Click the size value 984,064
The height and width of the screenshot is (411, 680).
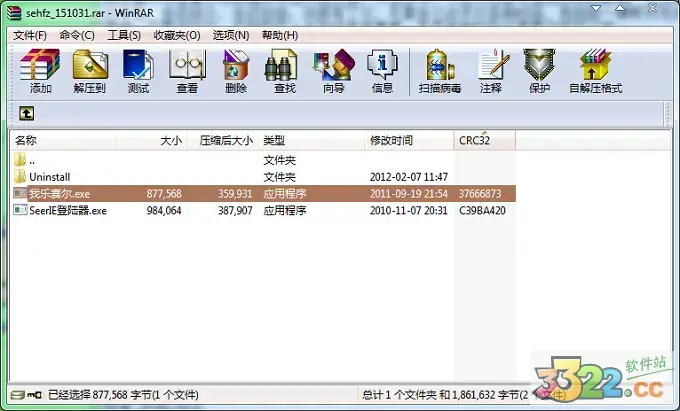click(164, 211)
